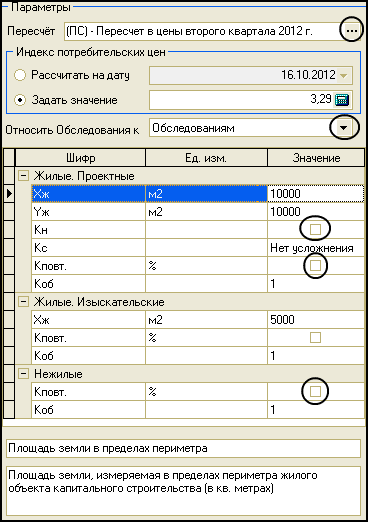The image size is (368, 522).
Task: Toggle the Кн checkbox in Жилые. Проектные
Action: pyautogui.click(x=315, y=229)
